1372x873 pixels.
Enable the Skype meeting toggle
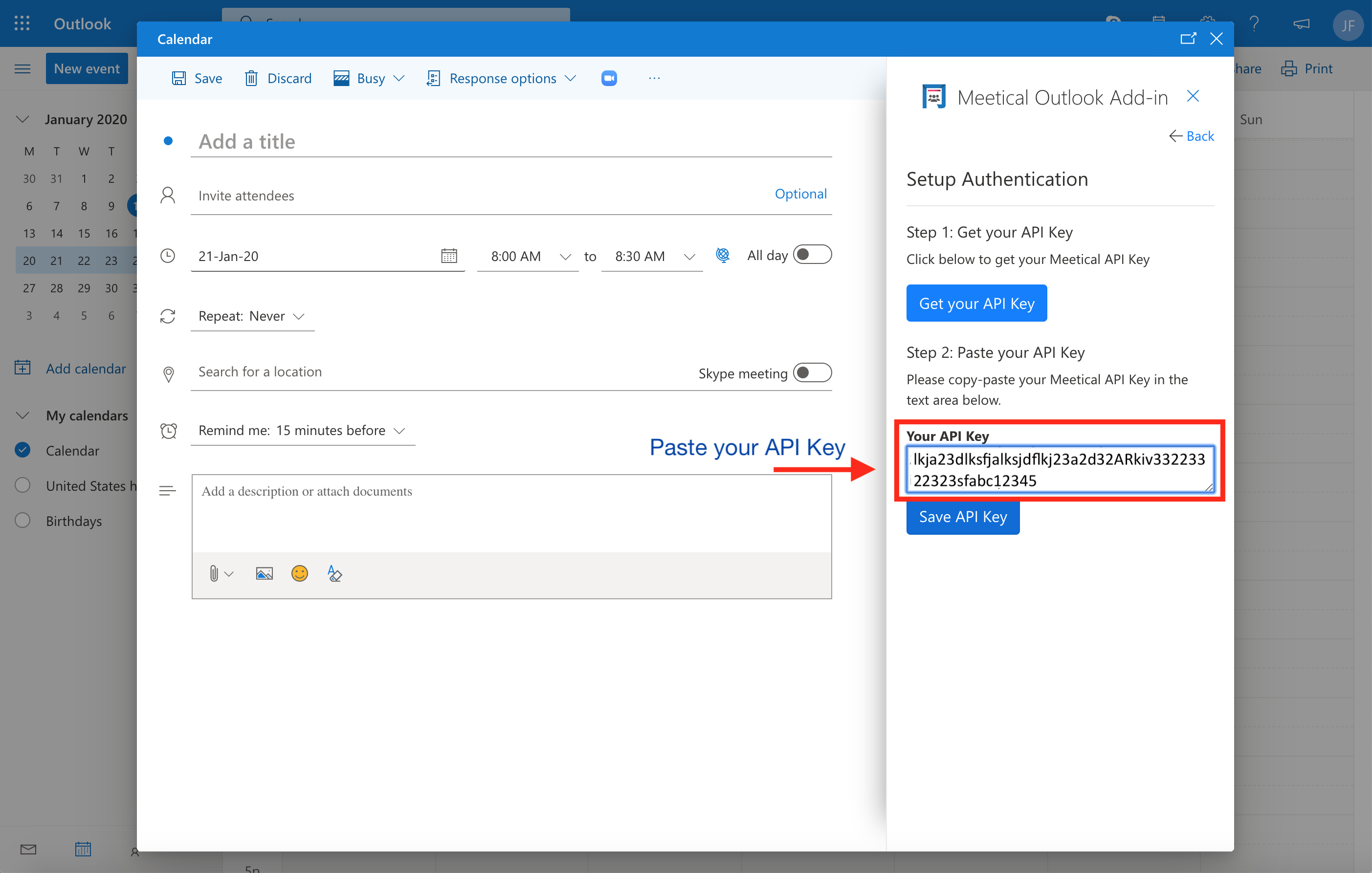point(812,373)
